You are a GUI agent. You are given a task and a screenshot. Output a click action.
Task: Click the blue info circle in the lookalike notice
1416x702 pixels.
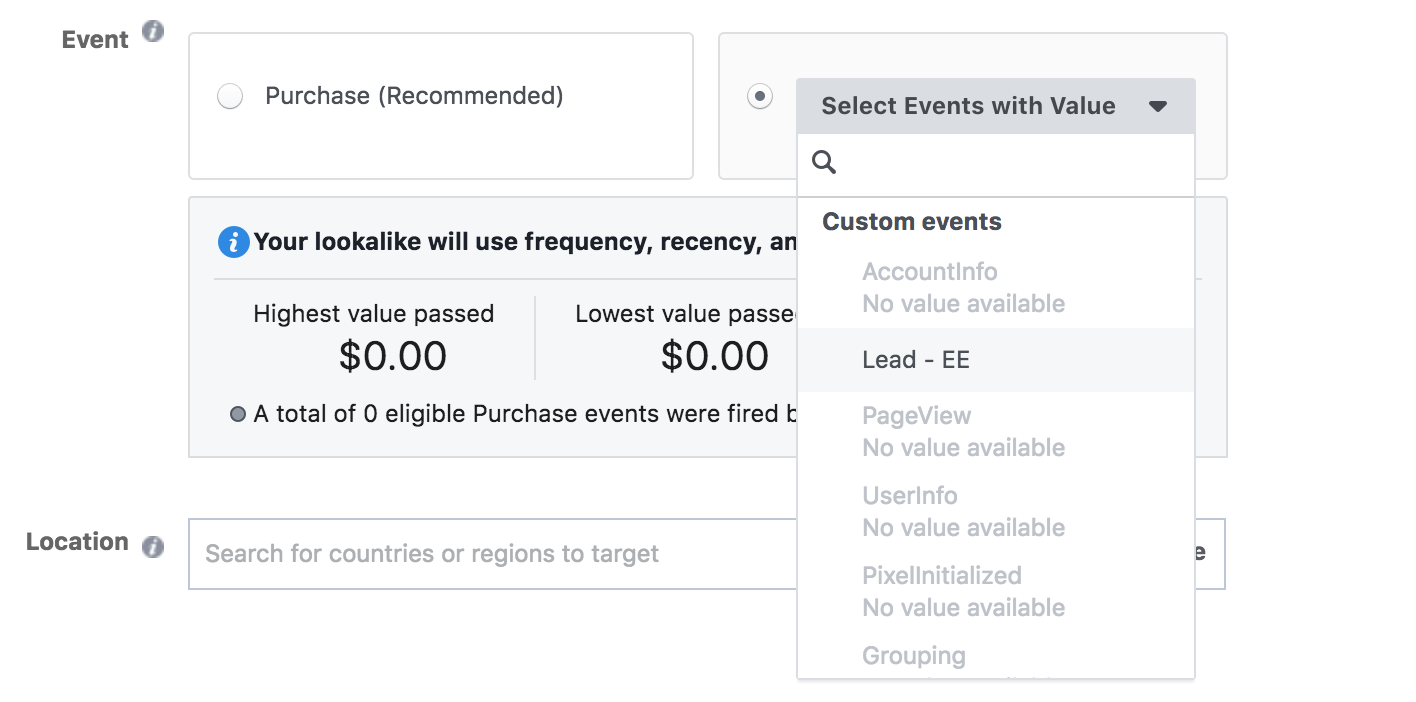[232, 242]
